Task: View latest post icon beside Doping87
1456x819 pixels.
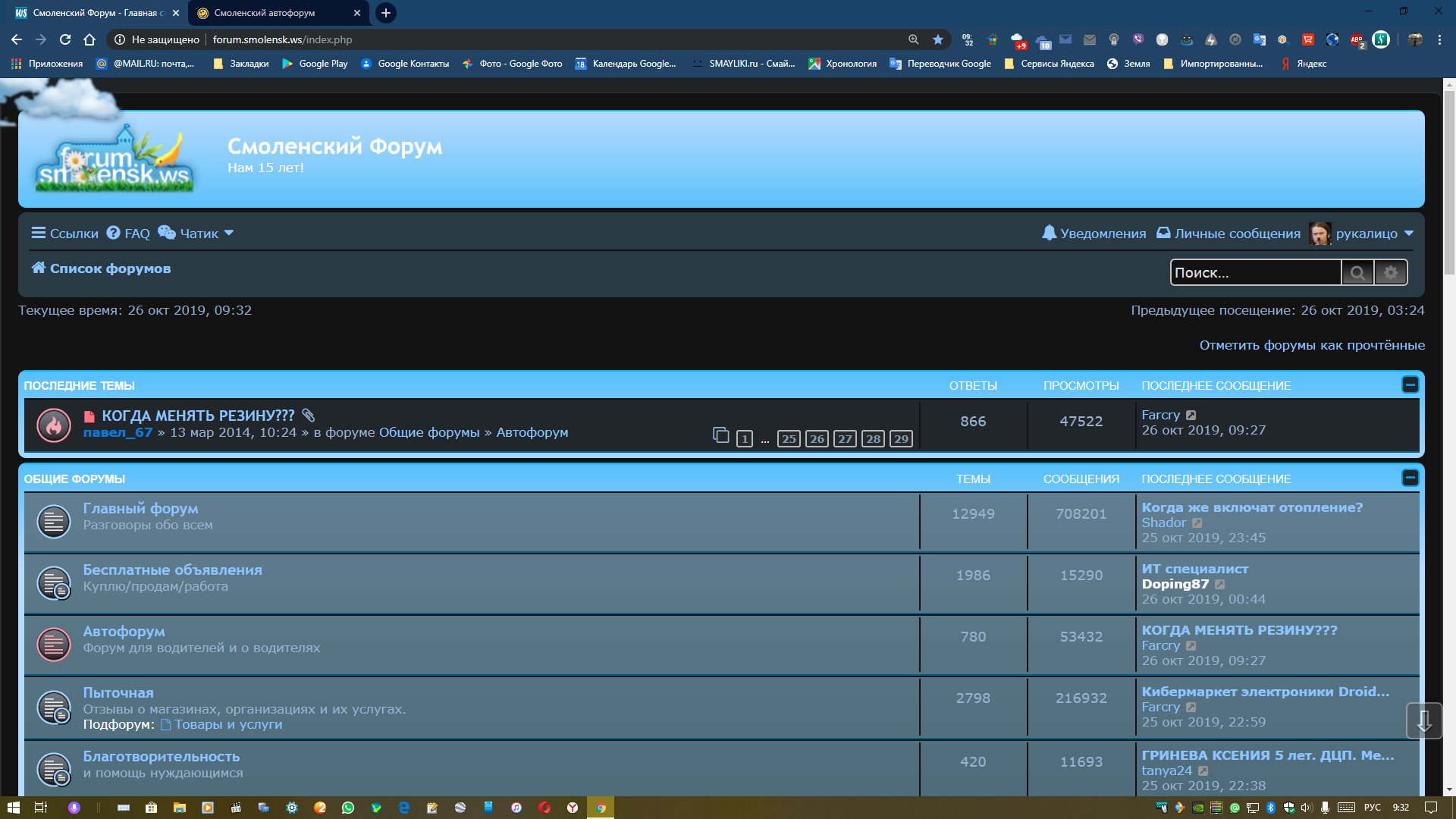Action: point(1220,585)
